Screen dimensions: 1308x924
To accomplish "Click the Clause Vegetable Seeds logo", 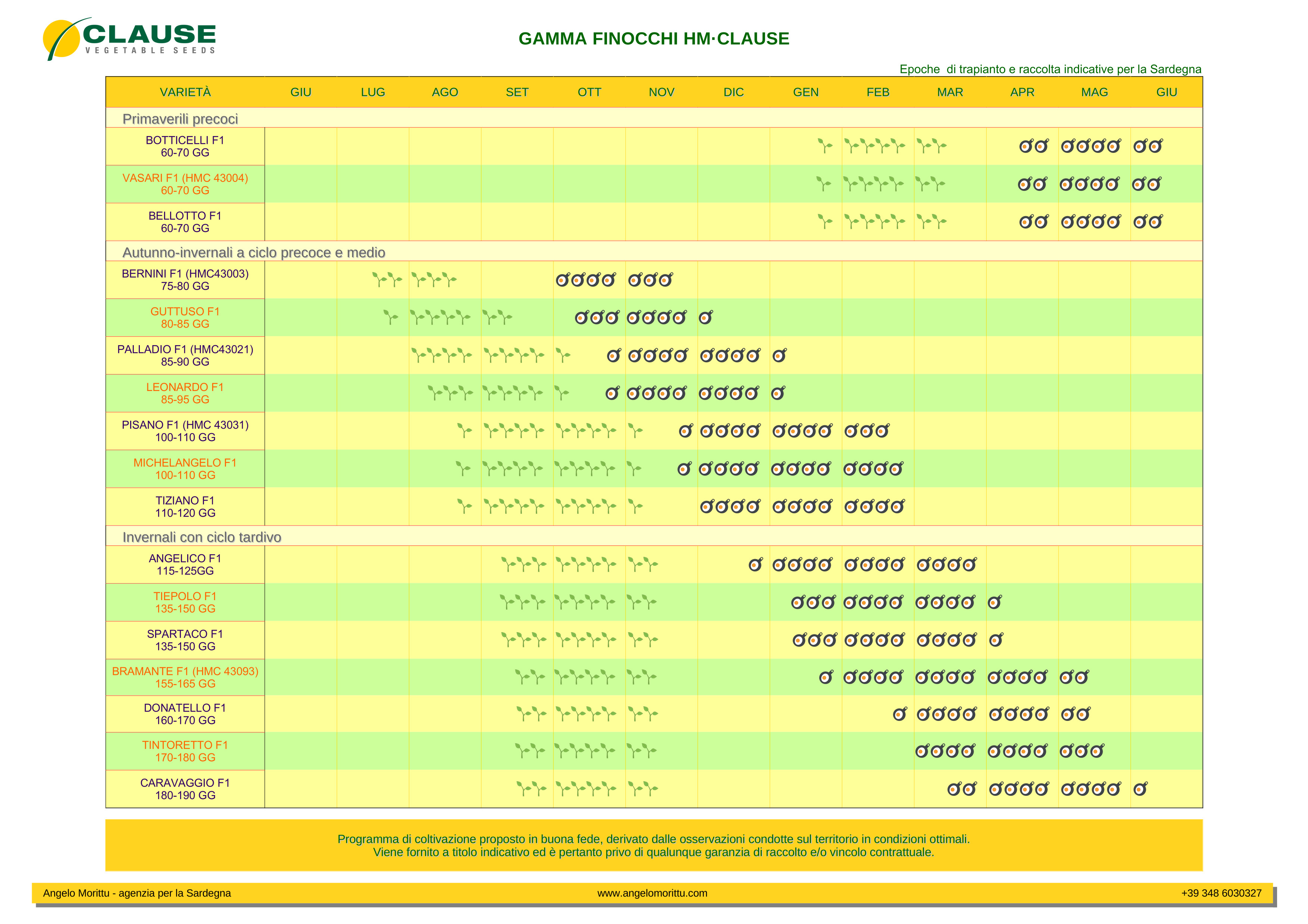I will (x=130, y=39).
